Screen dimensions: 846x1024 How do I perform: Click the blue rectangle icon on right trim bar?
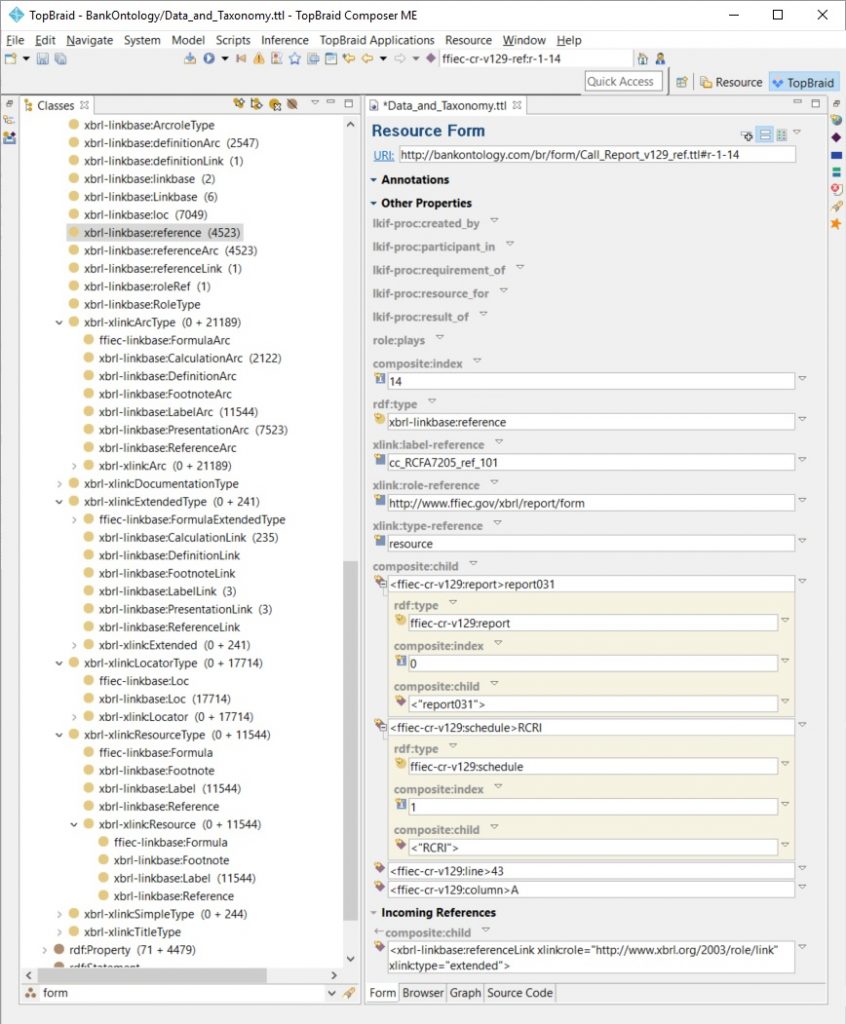coord(836,155)
